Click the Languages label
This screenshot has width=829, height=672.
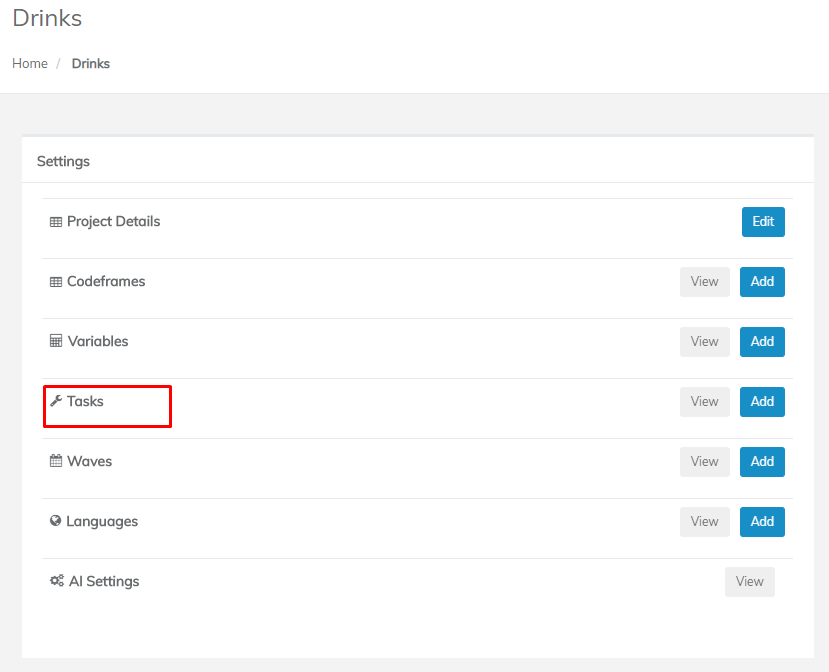102,521
